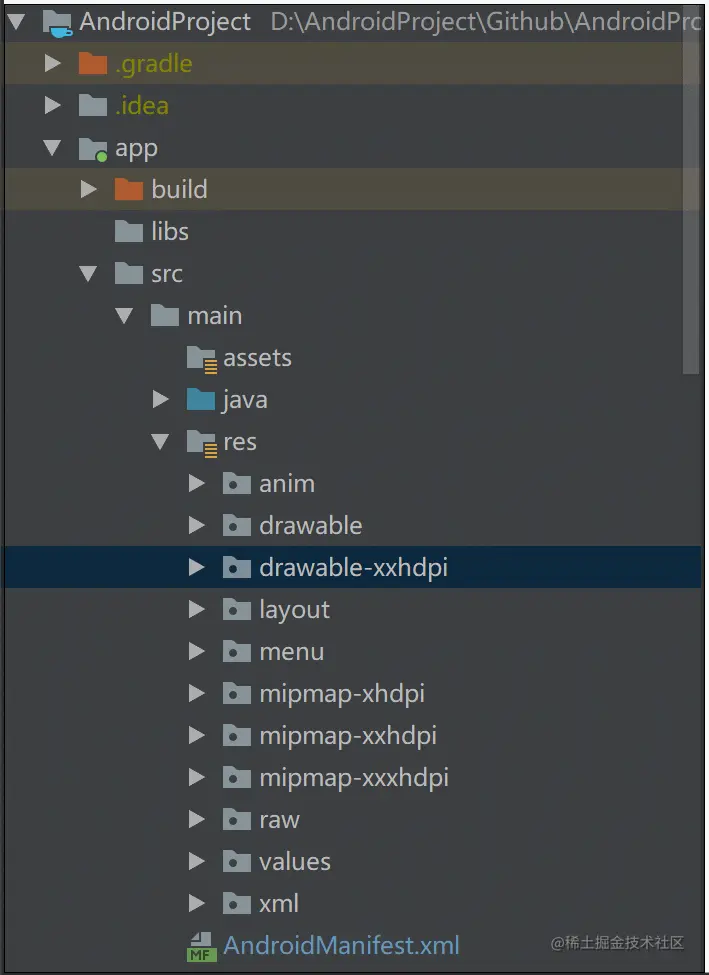Select the java label

point(245,400)
